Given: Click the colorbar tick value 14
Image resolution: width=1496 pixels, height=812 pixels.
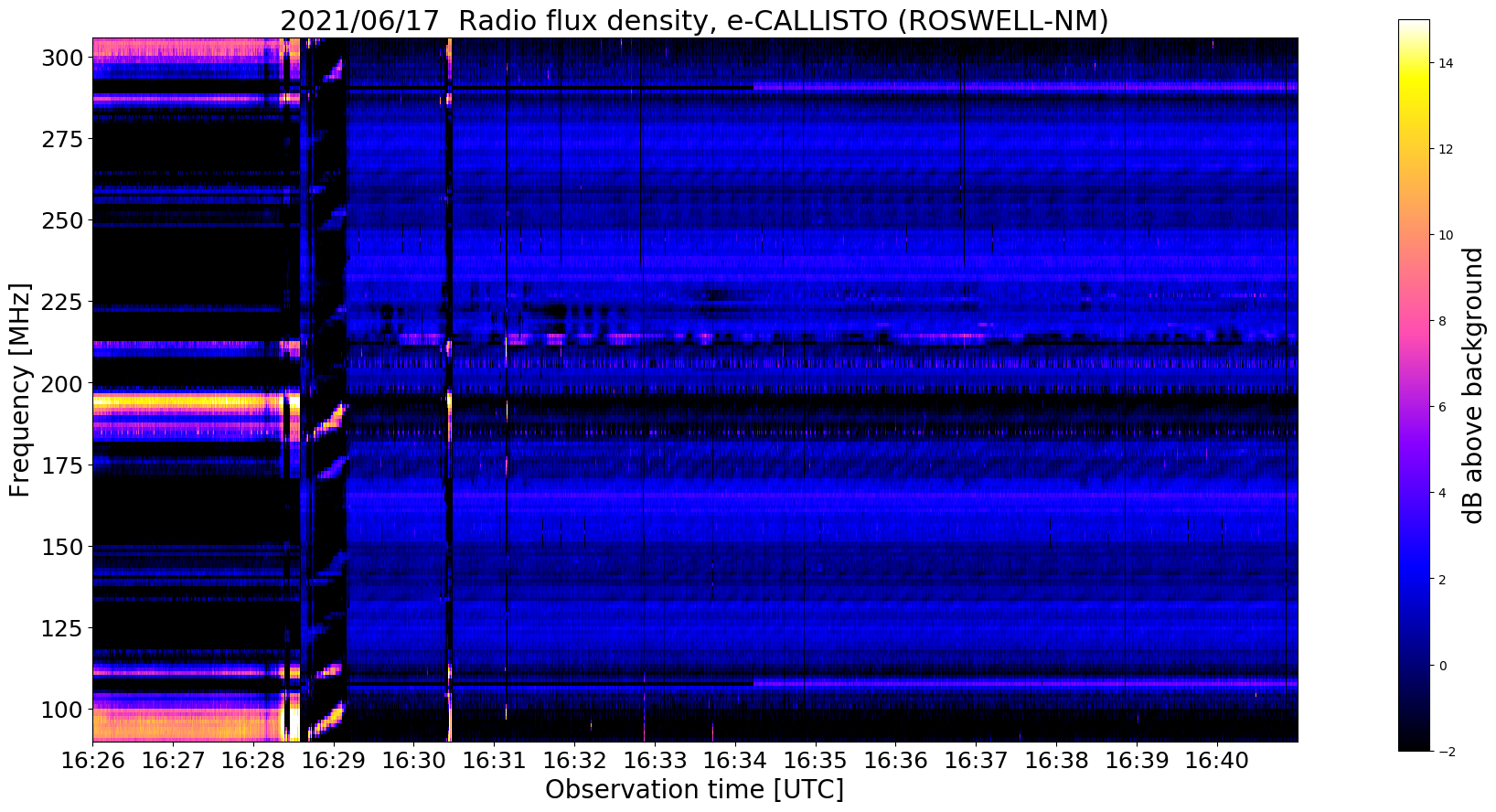Looking at the screenshot, I should pos(1446,63).
